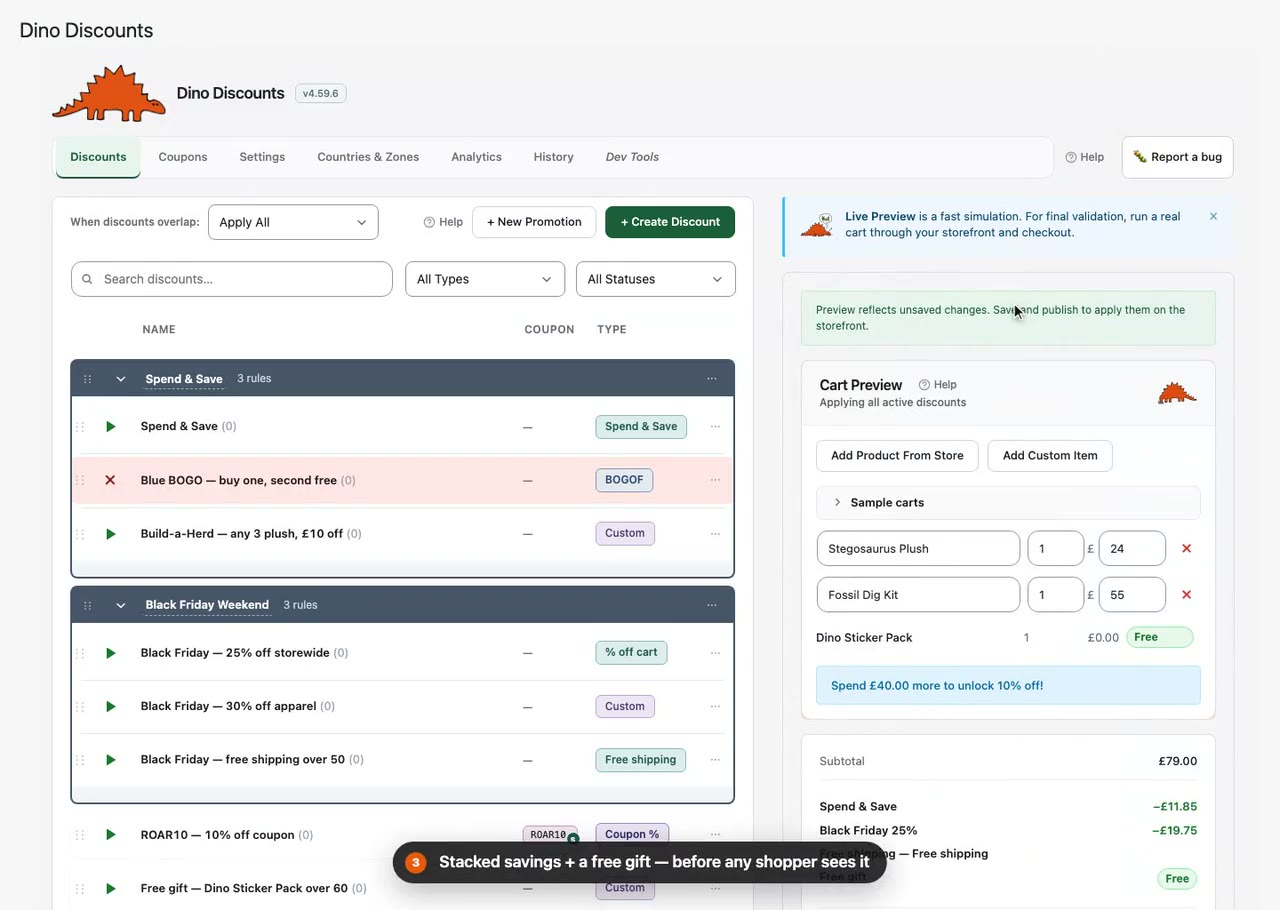Open the Countries & Zones tab
The width and height of the screenshot is (1280, 910).
(368, 157)
